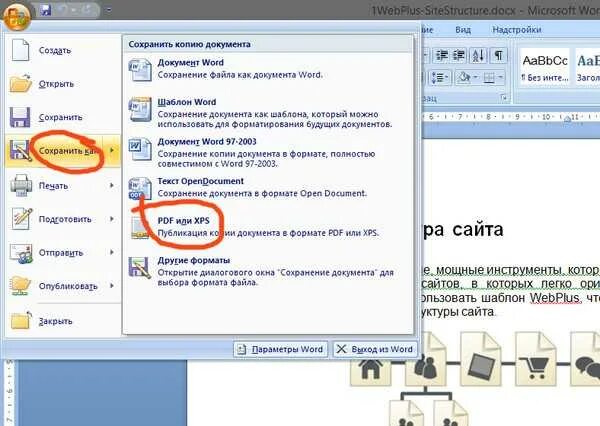
Task: Click the Закрыть folder icon
Action: [21, 320]
